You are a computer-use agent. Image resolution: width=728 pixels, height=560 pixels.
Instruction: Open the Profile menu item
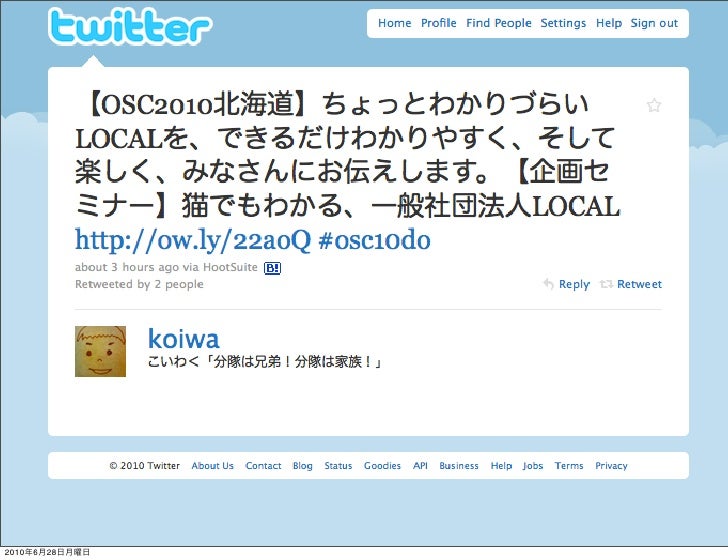(x=438, y=23)
